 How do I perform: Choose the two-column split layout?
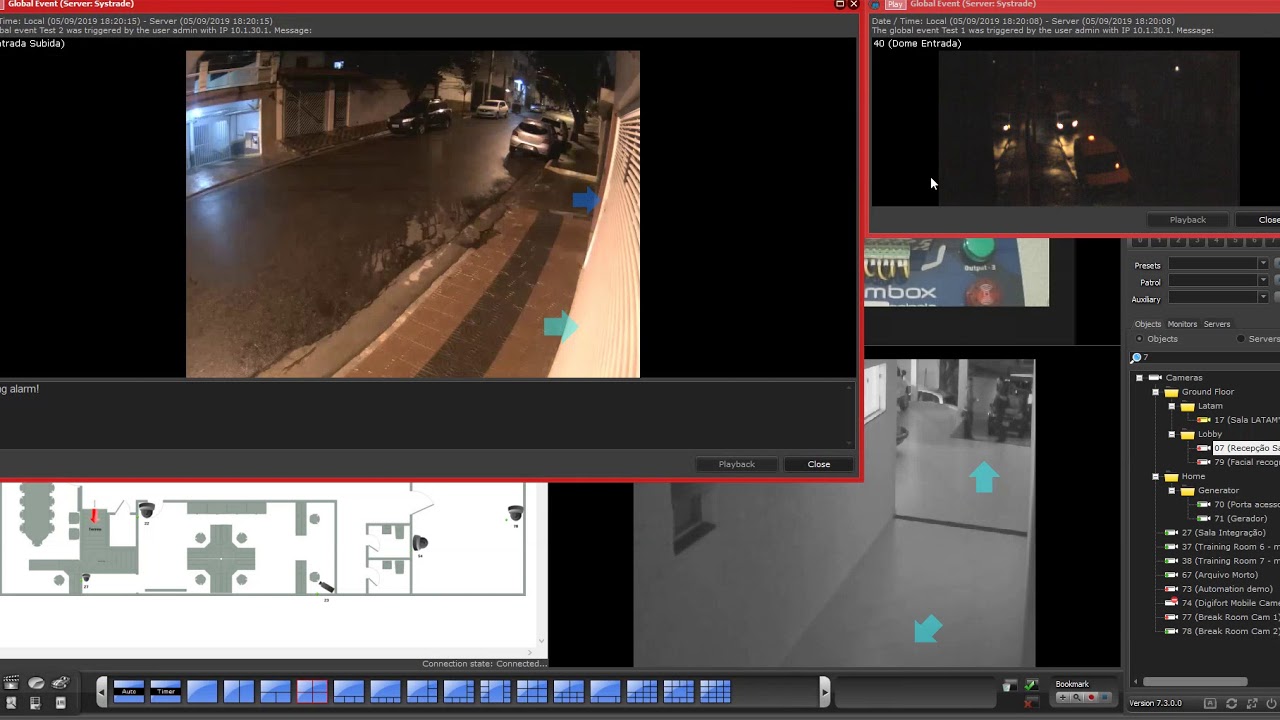click(239, 691)
